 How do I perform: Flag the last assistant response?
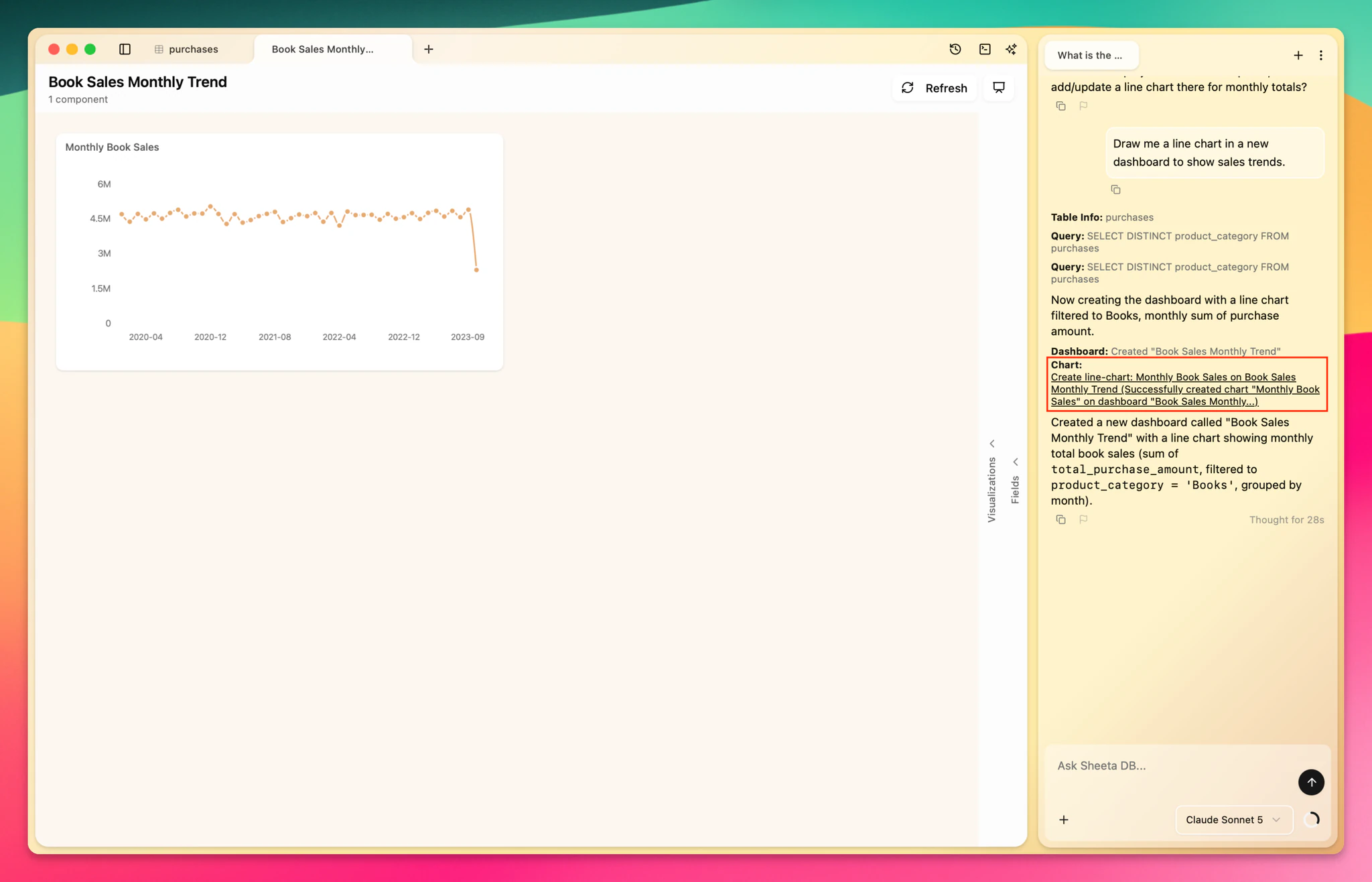point(1083,519)
